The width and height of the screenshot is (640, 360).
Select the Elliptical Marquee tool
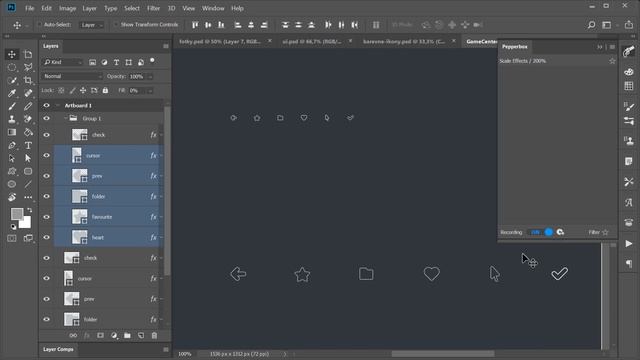coord(12,67)
